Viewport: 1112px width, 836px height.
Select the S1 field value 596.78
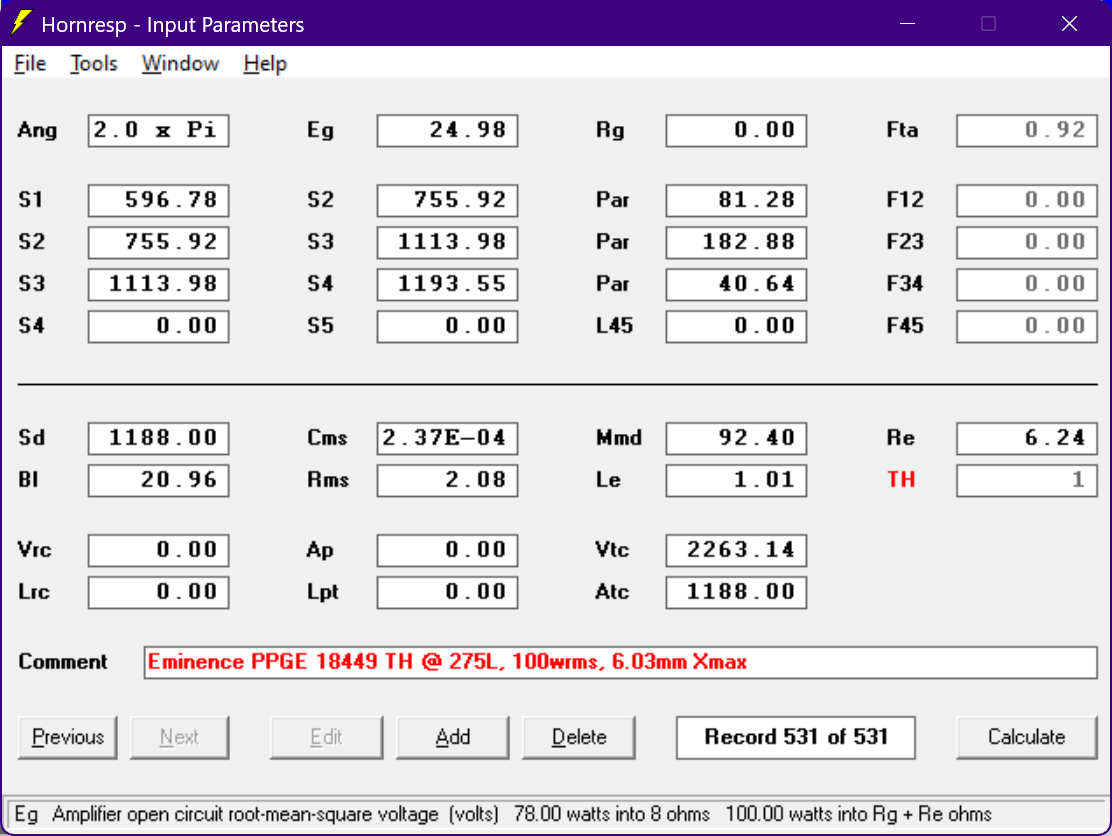pyautogui.click(x=158, y=201)
